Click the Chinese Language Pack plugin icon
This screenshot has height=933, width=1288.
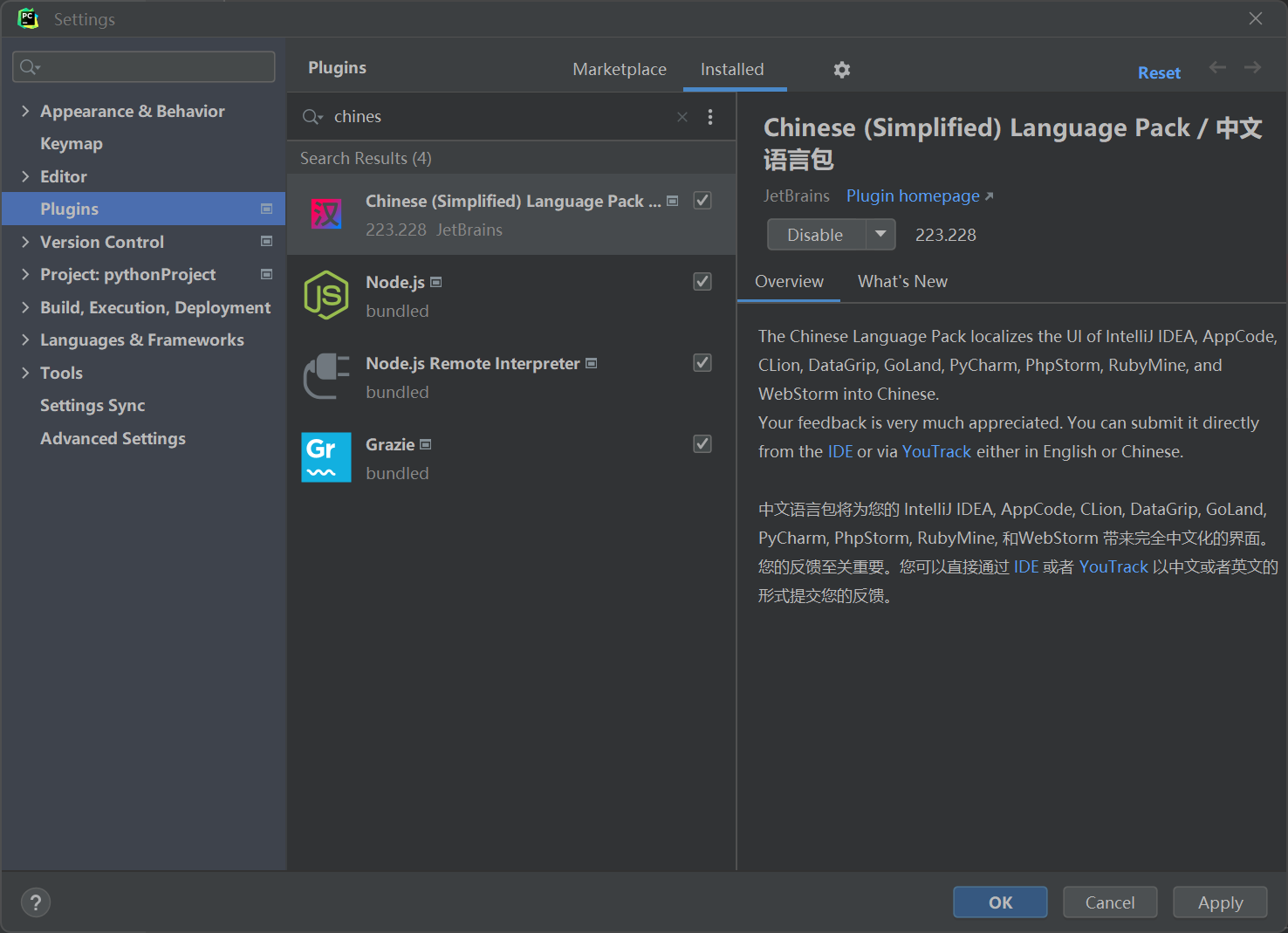pyautogui.click(x=326, y=214)
